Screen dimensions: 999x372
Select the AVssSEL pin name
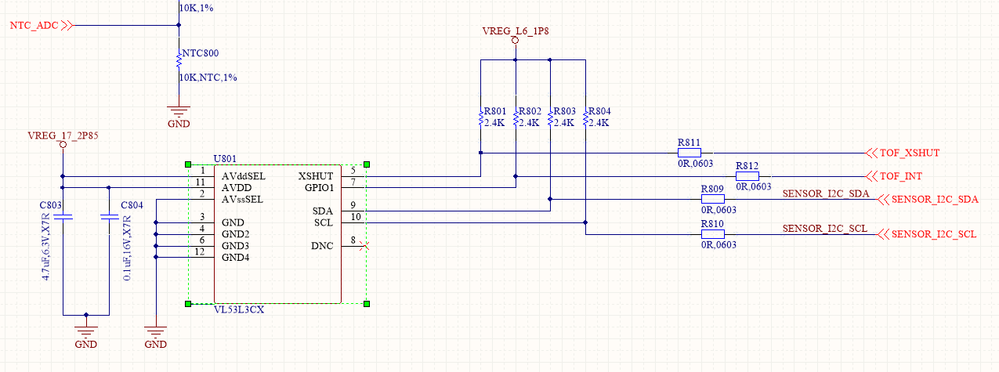tap(243, 200)
